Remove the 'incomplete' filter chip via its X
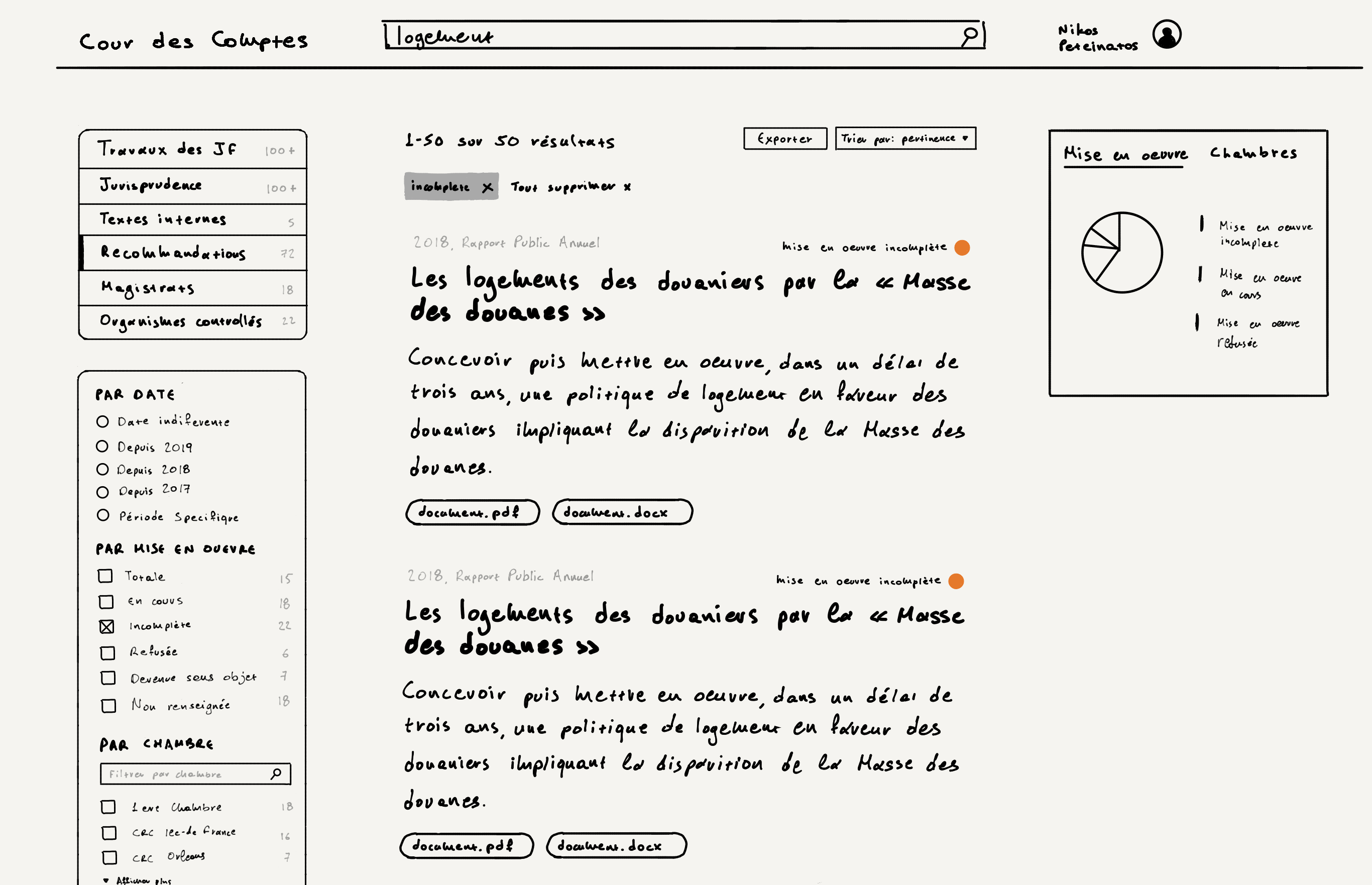The width and height of the screenshot is (1372, 885). point(488,186)
